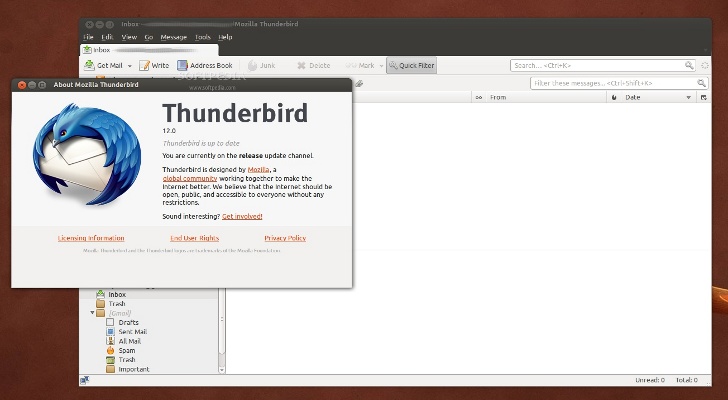Image resolution: width=728 pixels, height=400 pixels.
Task: Click the [Gmail] folder label
Action: point(120,313)
